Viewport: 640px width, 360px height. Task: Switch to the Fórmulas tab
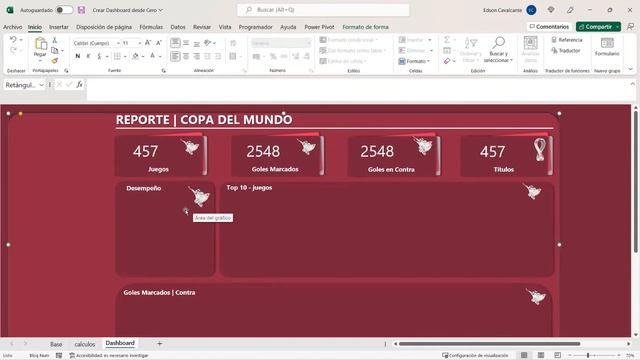151,27
